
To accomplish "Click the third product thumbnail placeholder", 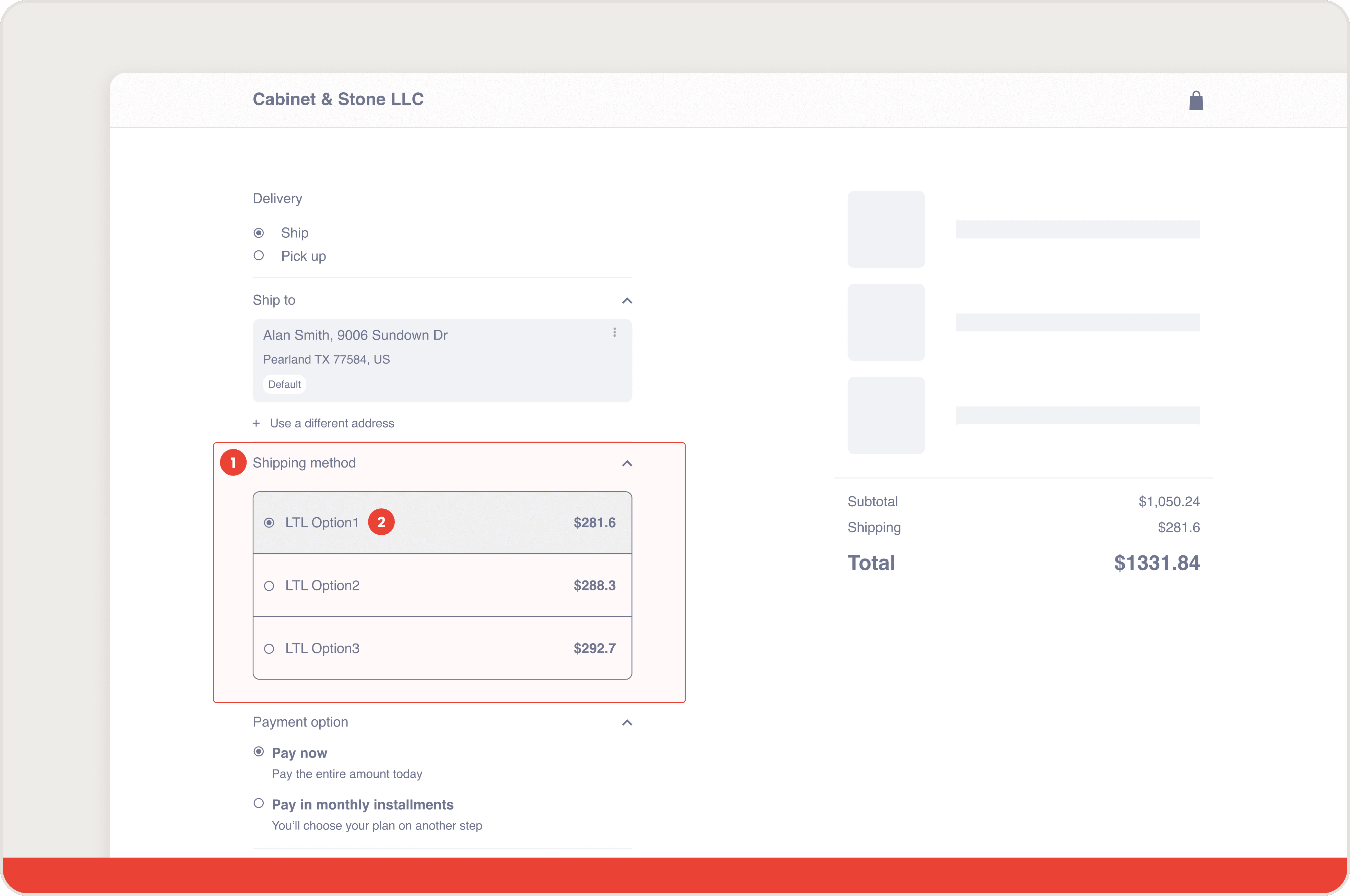I will coord(886,415).
